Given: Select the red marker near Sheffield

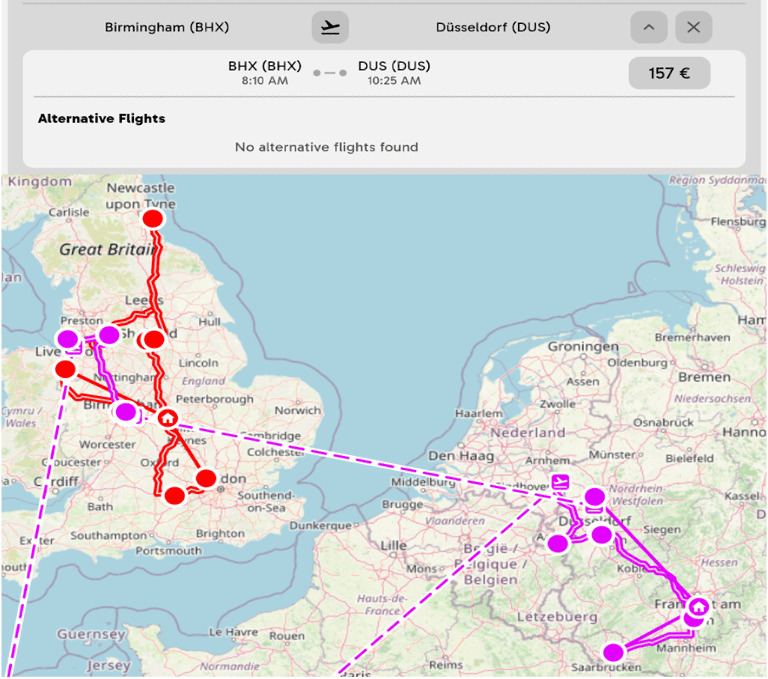Looking at the screenshot, I should coord(154,340).
